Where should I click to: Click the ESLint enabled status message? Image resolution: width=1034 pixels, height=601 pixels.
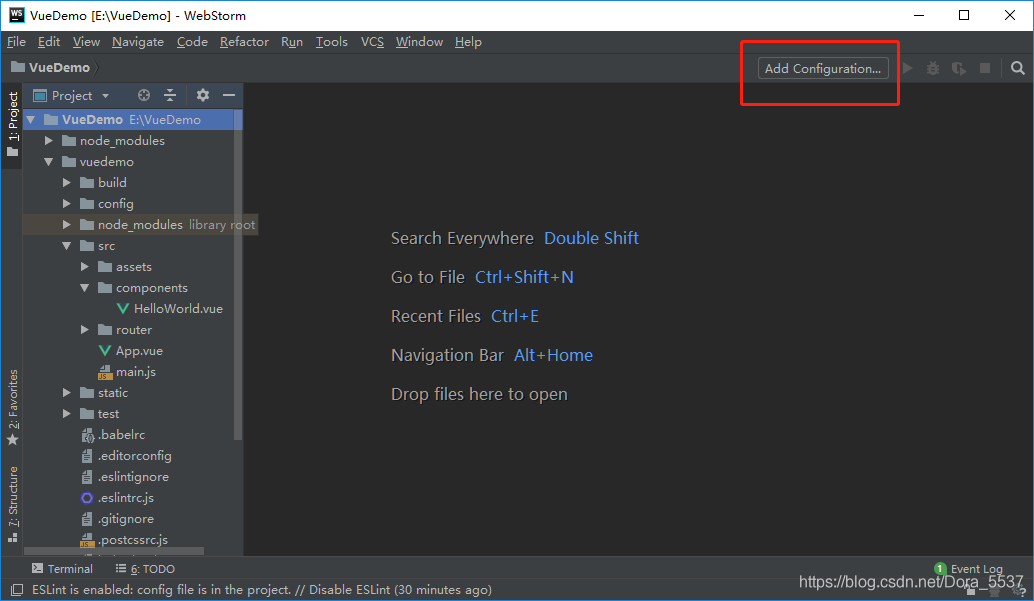click(x=262, y=590)
